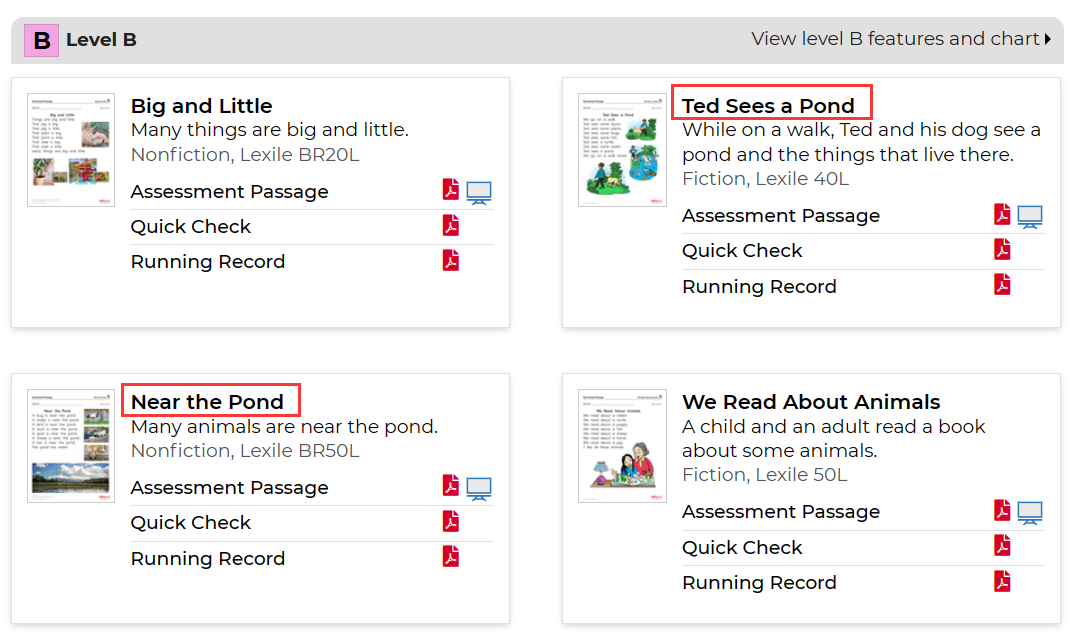1072x644 pixels.
Task: Click the Near the Pond passage thumbnail
Action: 71,446
